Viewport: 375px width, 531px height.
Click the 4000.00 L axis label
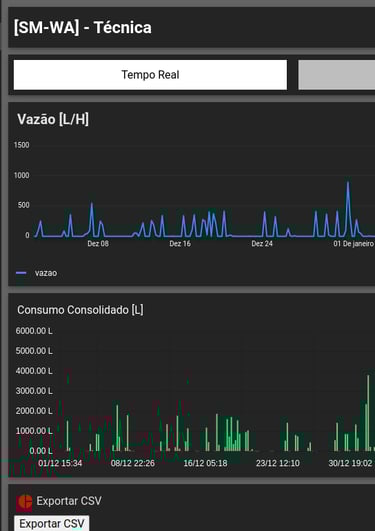34,371
